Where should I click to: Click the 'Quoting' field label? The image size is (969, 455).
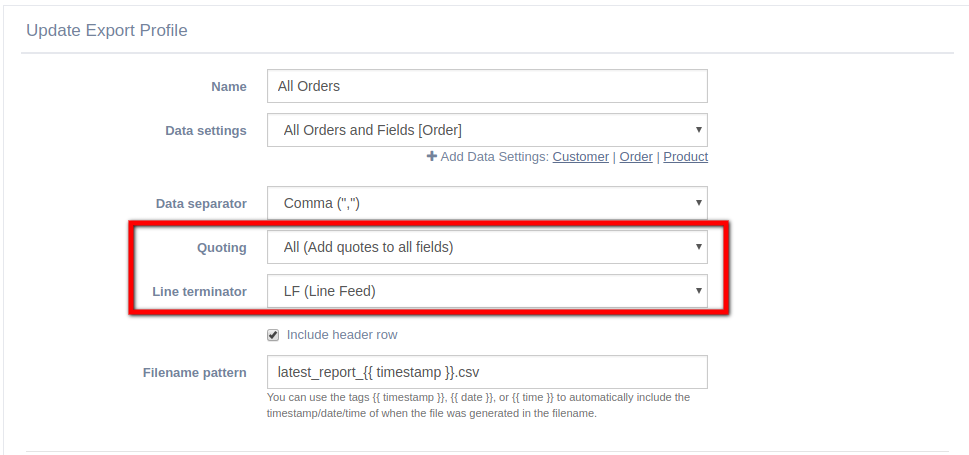coord(222,247)
